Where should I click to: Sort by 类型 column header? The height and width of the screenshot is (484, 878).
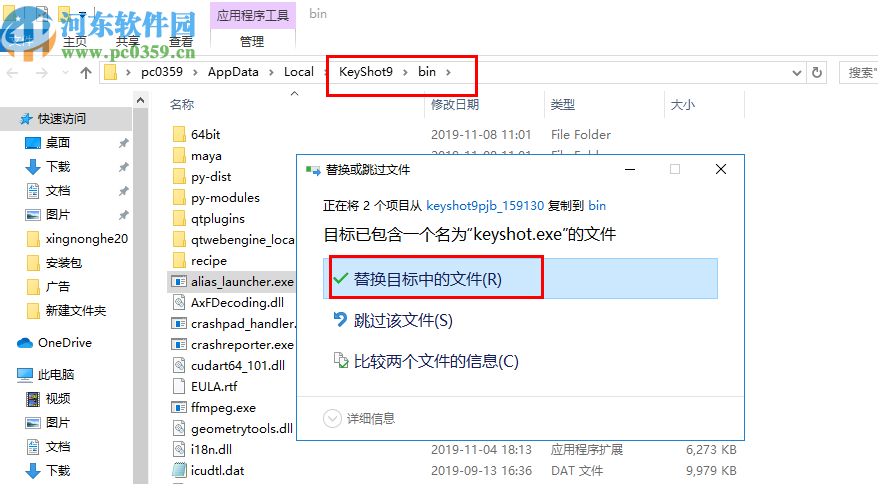pyautogui.click(x=563, y=104)
